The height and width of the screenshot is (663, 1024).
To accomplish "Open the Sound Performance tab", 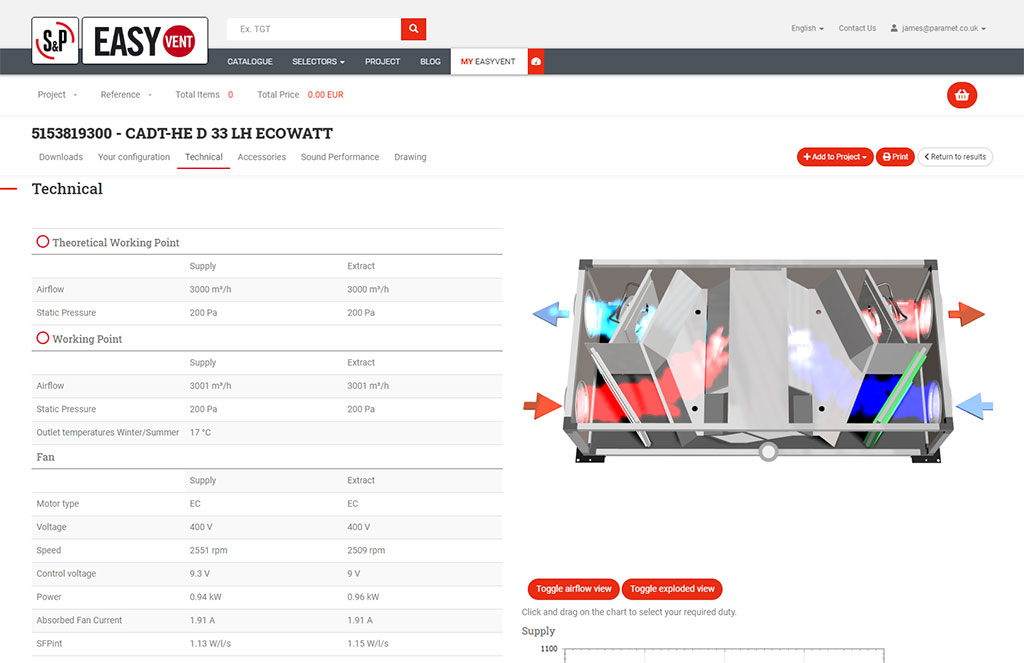I will (x=340, y=157).
